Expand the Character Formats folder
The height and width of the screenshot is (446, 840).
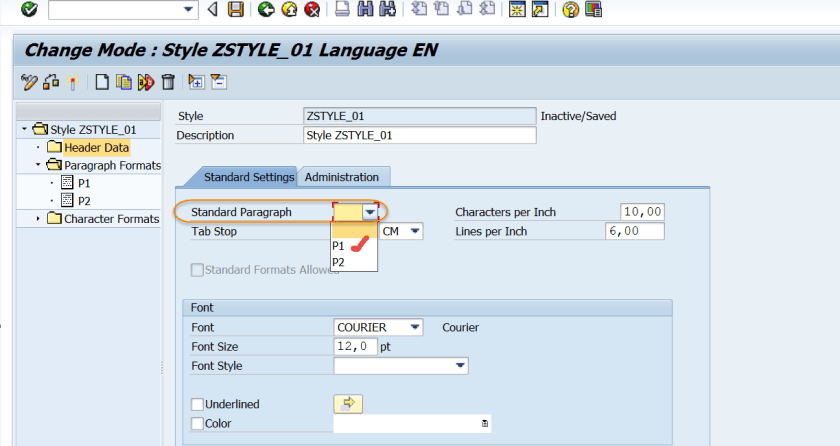[x=39, y=219]
